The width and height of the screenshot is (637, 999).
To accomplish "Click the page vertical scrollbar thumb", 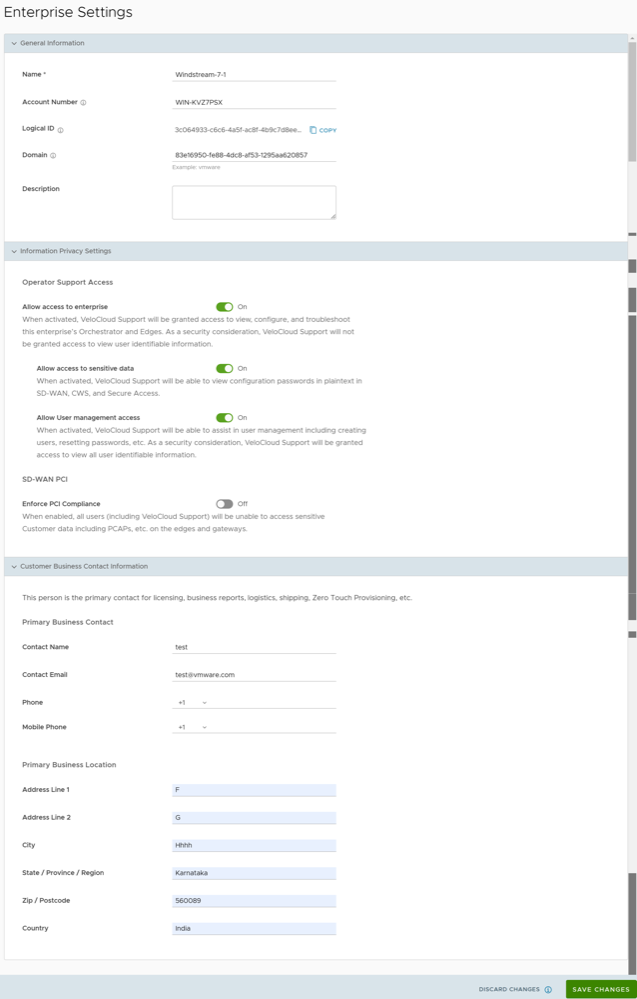I will click(x=632, y=100).
